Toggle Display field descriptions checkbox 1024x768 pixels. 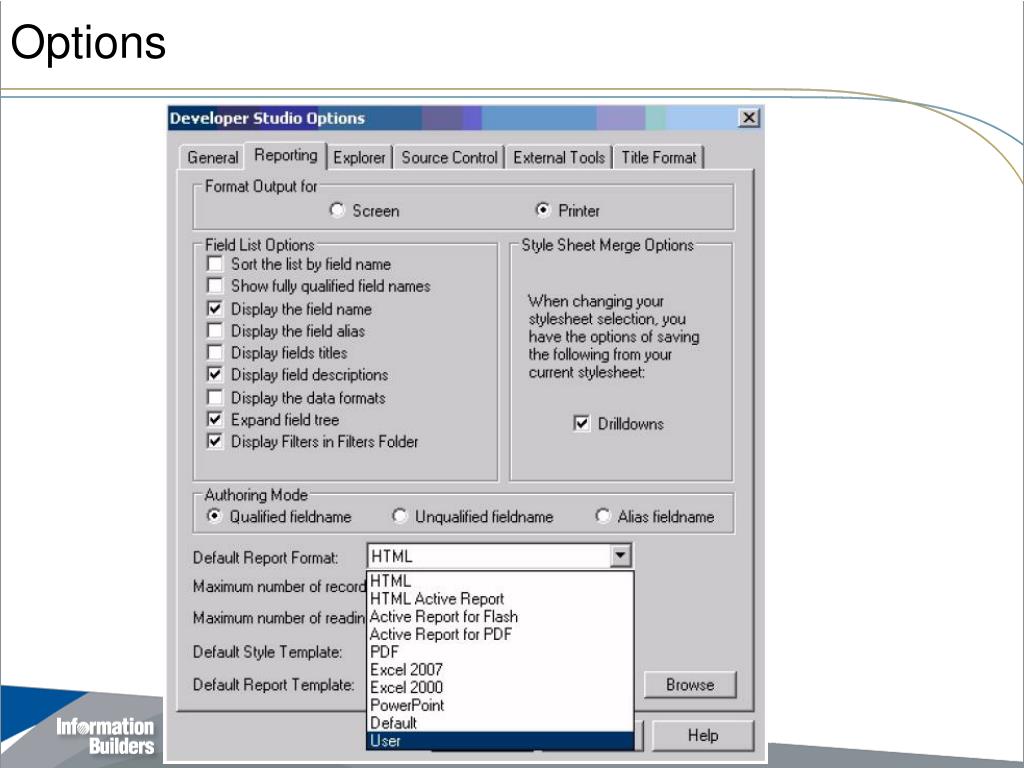click(214, 374)
